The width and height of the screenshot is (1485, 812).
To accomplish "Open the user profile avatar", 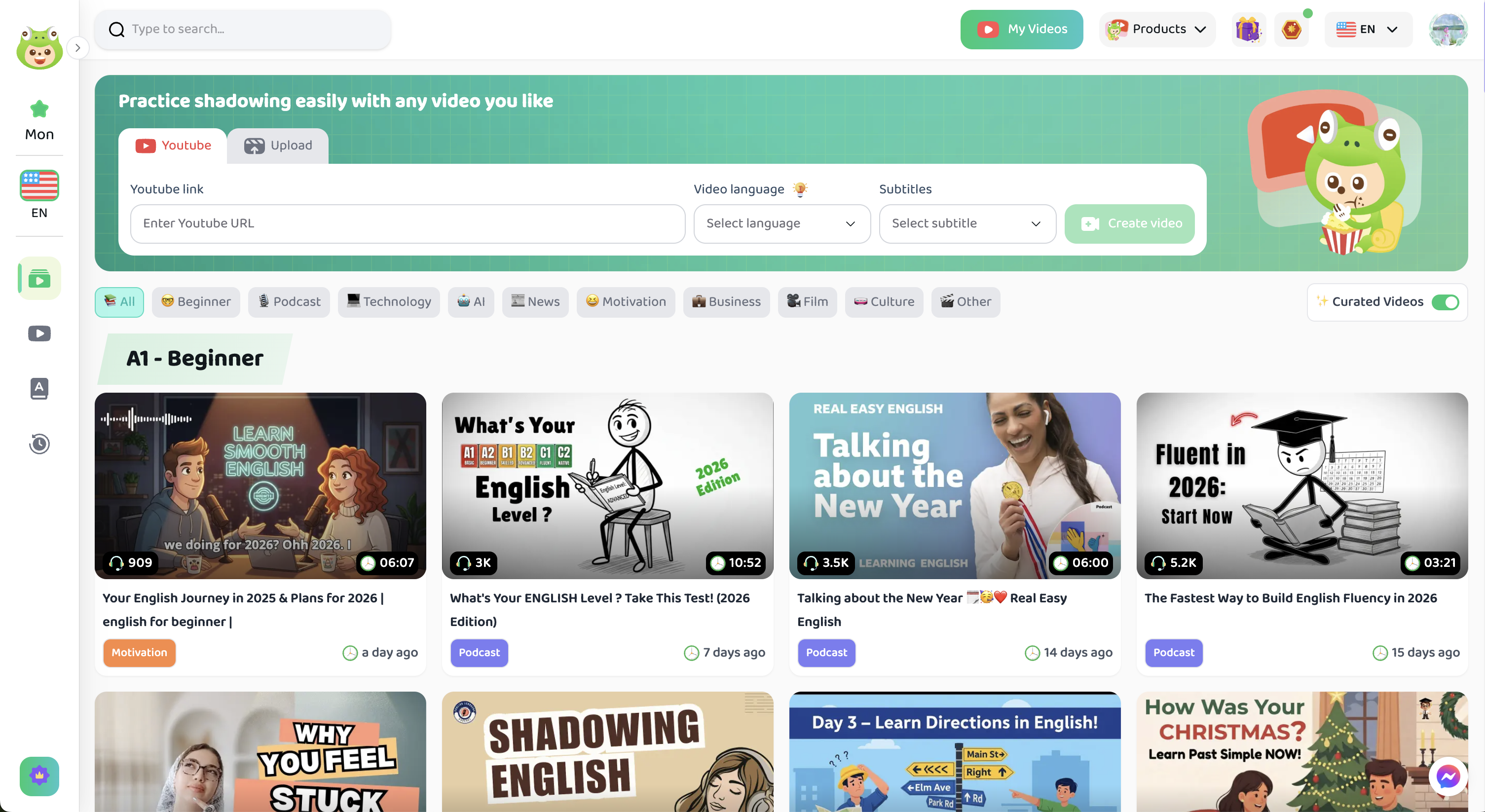I will 1448,30.
